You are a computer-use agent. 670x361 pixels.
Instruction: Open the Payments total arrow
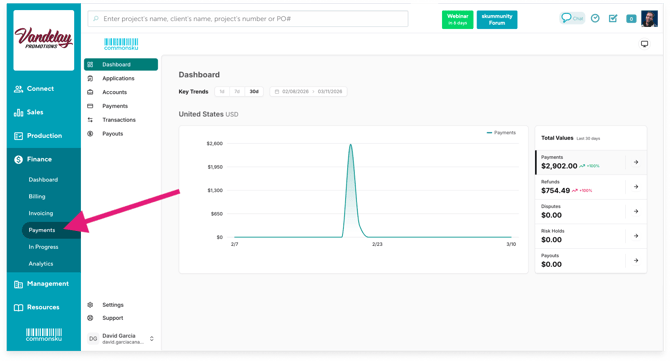coord(636,162)
